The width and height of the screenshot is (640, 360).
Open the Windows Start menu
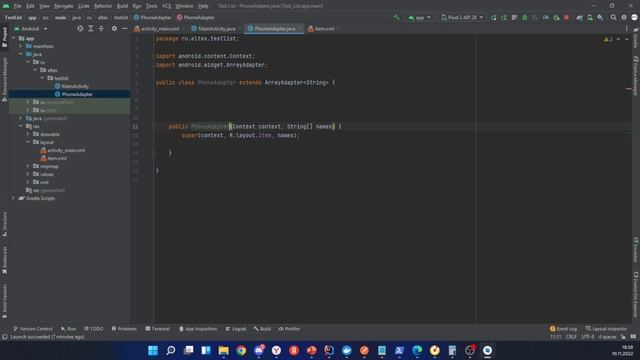(x=153, y=350)
